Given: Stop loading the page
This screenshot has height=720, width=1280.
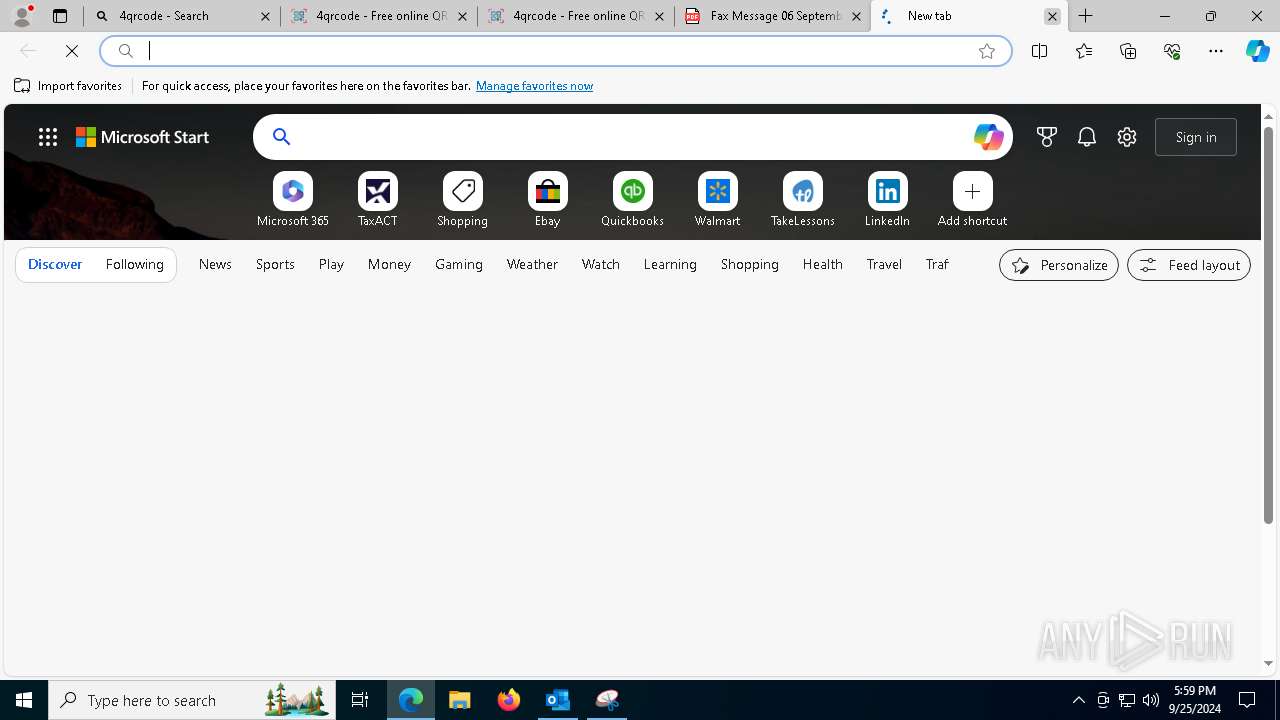Looking at the screenshot, I should 72,51.
